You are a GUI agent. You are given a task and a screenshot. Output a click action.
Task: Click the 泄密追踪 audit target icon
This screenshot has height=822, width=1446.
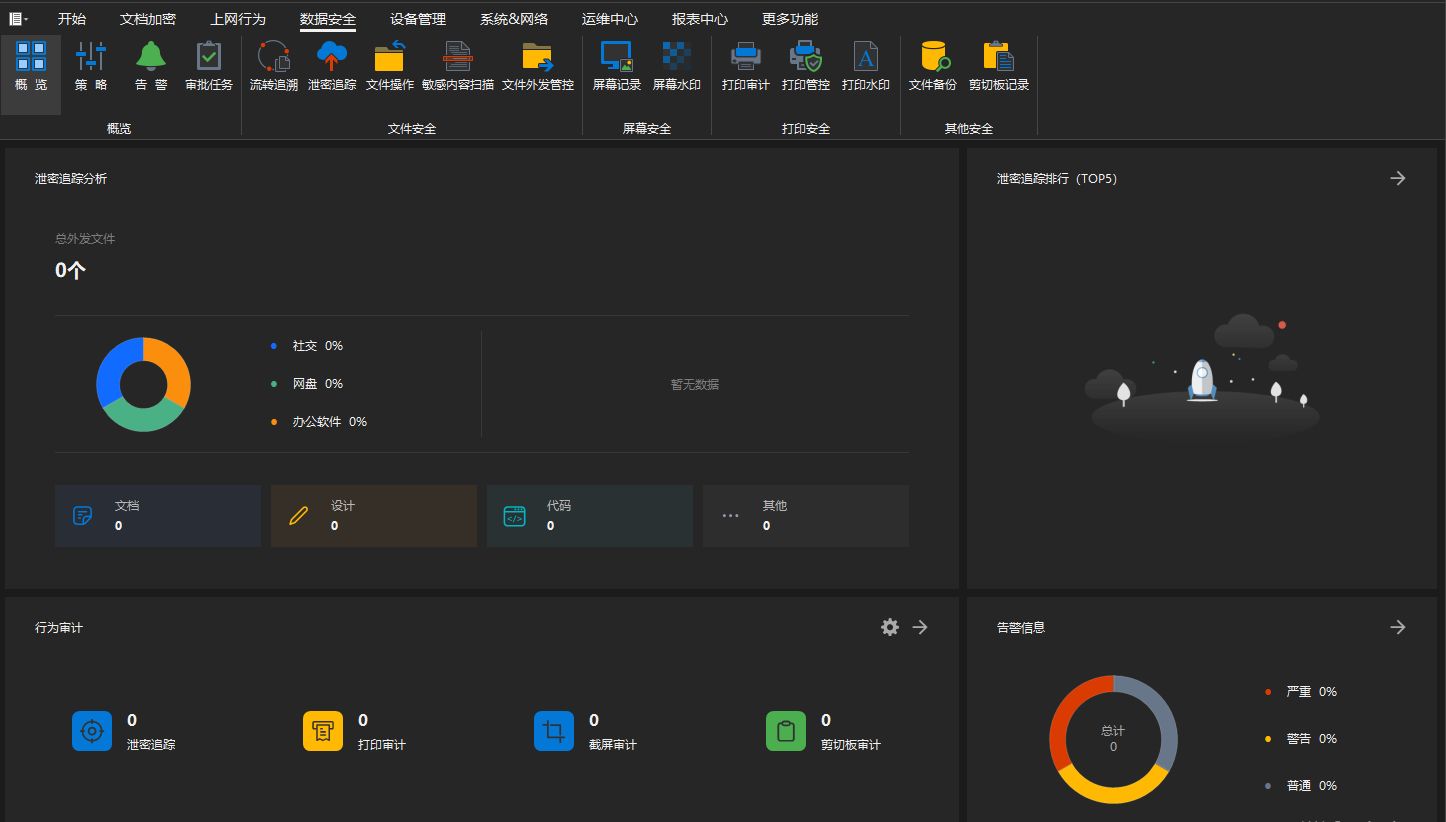92,731
